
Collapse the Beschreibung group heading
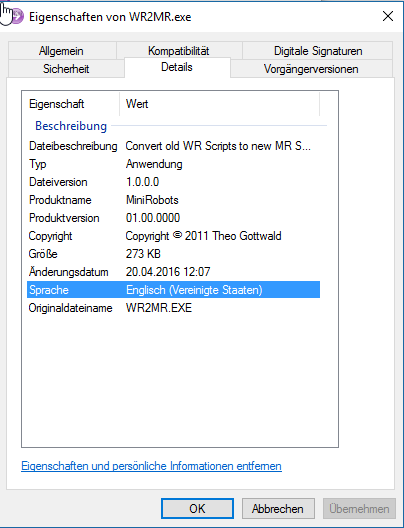pos(71,126)
